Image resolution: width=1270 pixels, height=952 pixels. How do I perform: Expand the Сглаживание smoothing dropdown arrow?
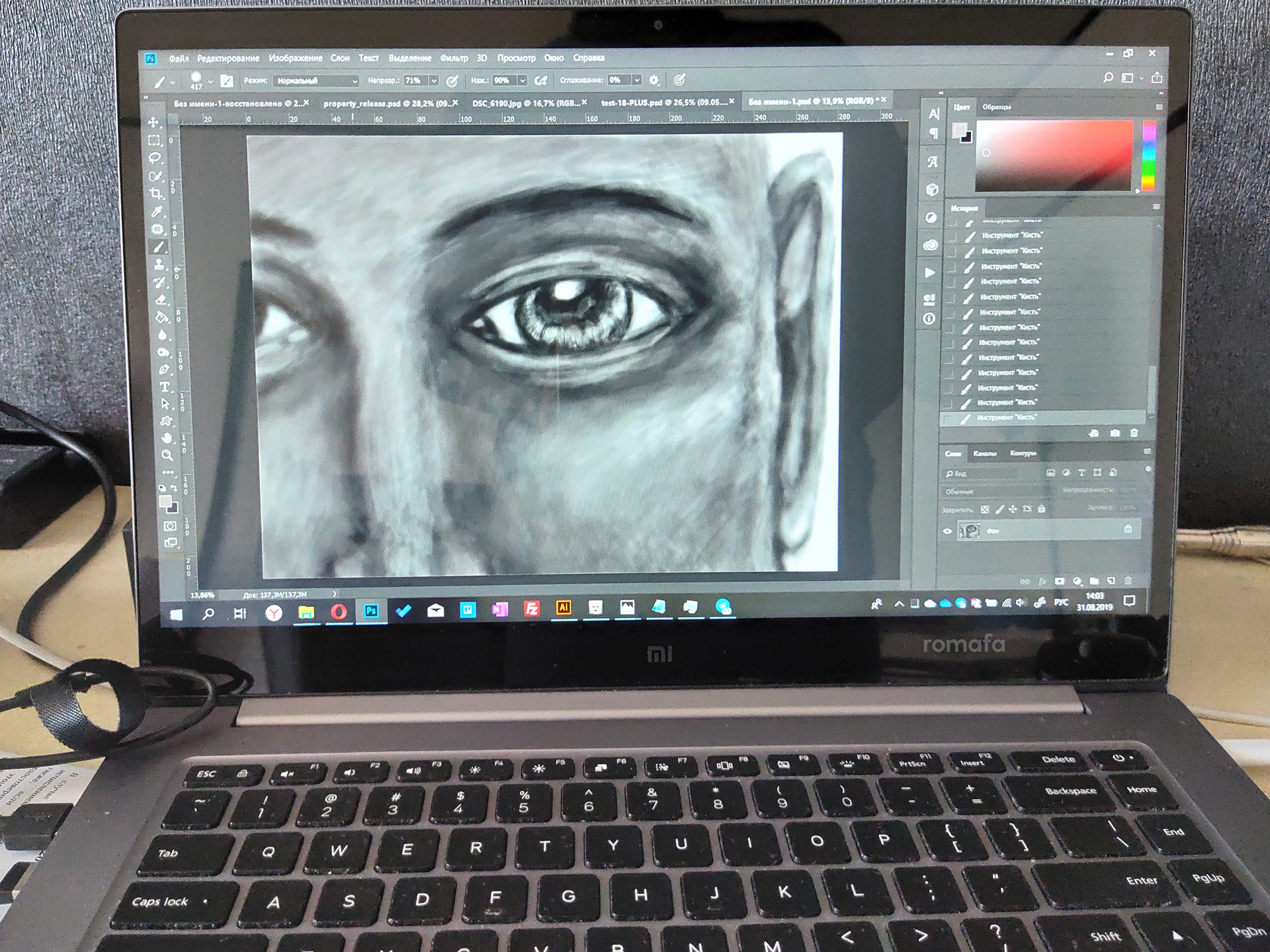[637, 80]
